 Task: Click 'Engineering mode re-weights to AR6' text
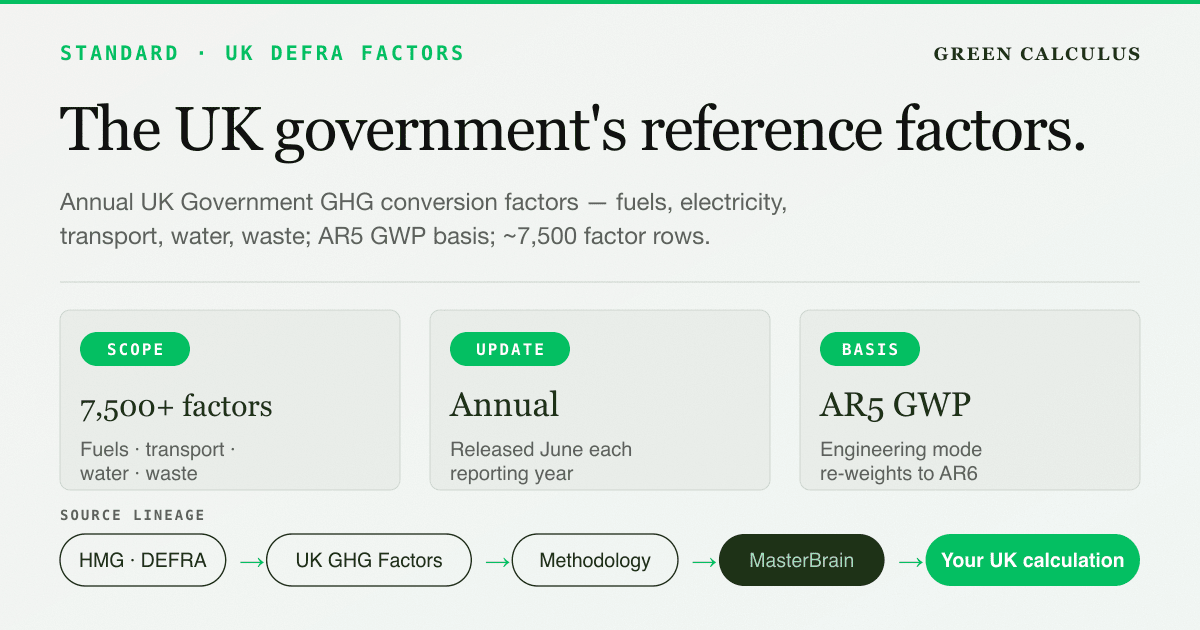(901, 461)
